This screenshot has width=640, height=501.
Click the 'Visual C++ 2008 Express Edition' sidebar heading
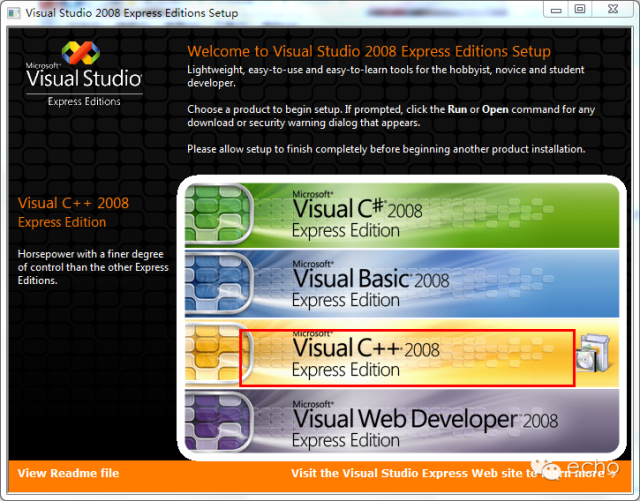[x=73, y=212]
